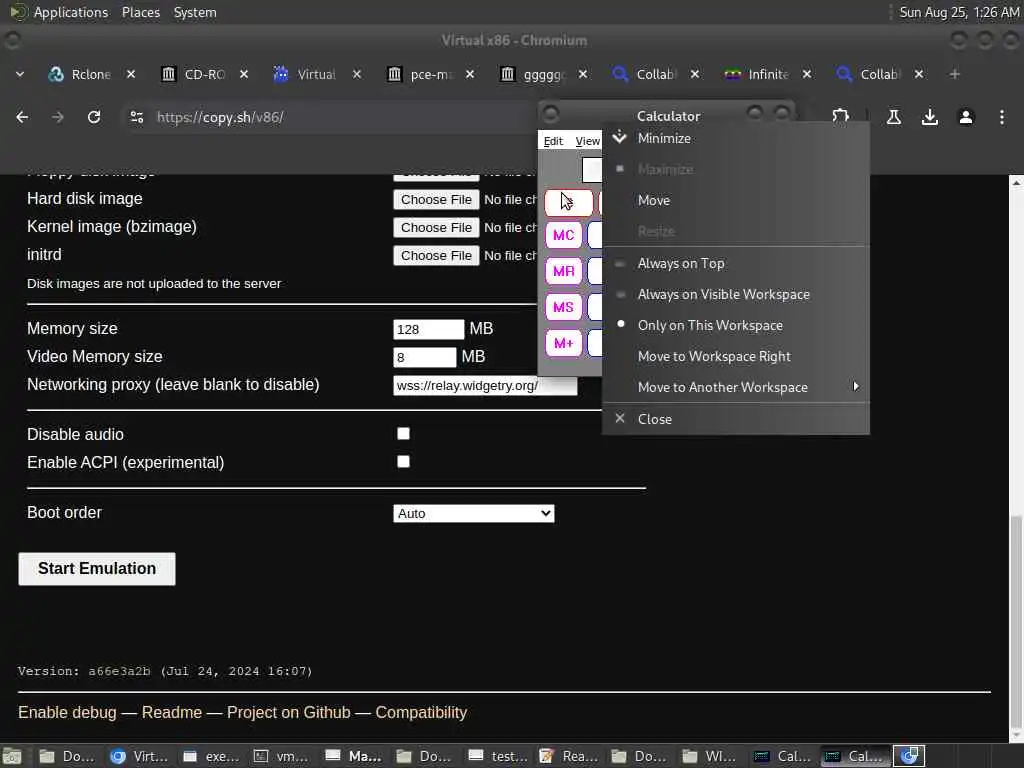1024x768 pixels.
Task: Open the Rea... taskbar window
Action: [568, 756]
